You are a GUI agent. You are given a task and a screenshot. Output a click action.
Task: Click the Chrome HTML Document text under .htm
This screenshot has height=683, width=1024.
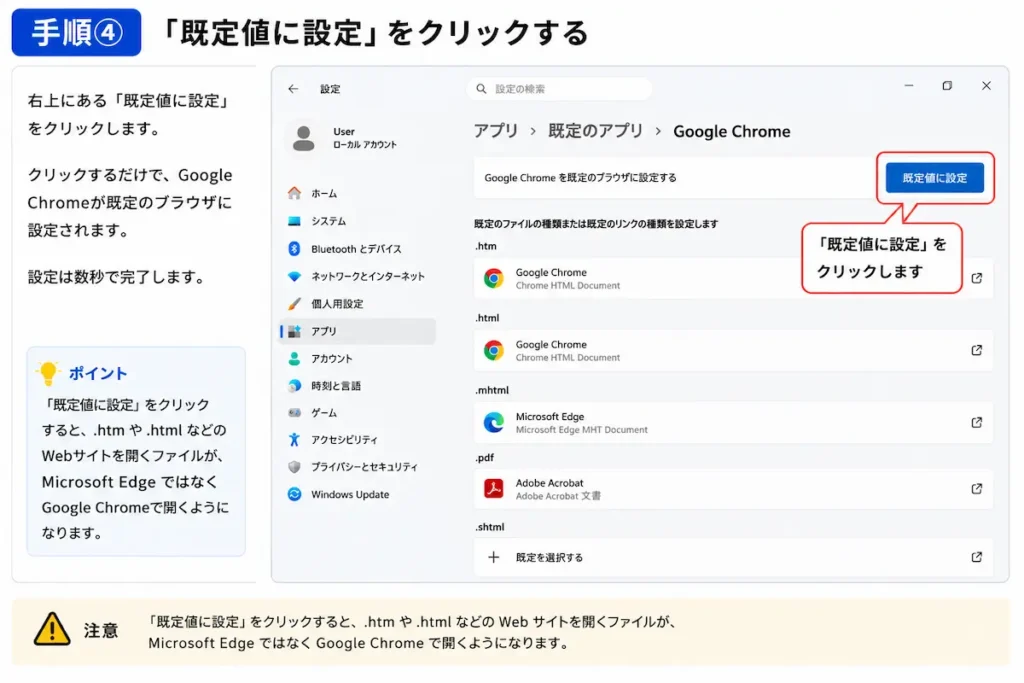click(x=568, y=285)
